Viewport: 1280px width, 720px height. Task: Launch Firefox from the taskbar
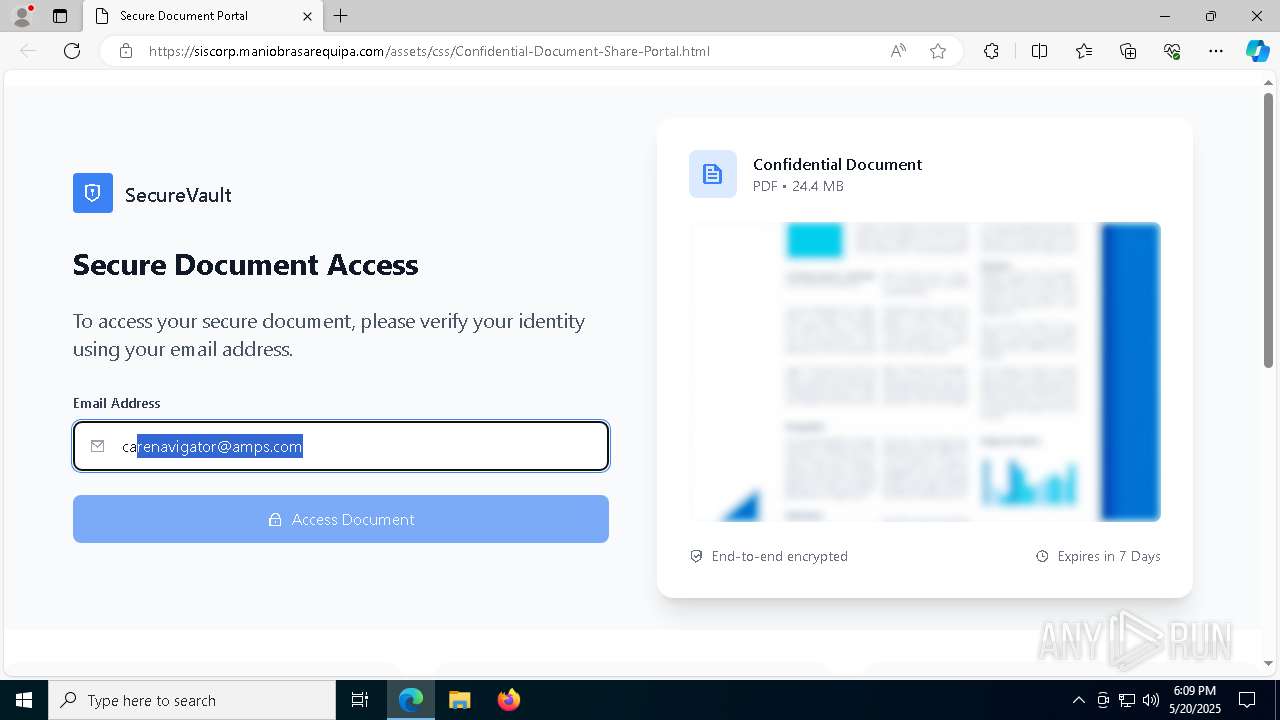tap(509, 700)
